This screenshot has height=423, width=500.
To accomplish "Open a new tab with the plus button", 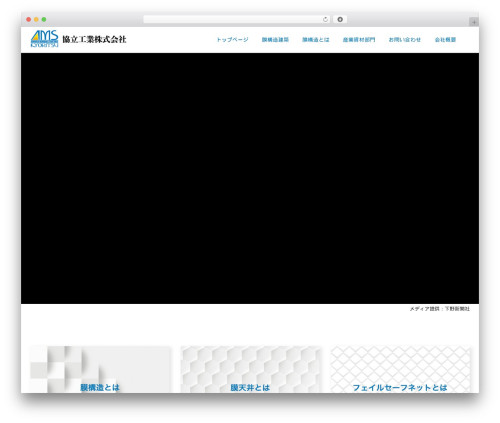I will (474, 22).
